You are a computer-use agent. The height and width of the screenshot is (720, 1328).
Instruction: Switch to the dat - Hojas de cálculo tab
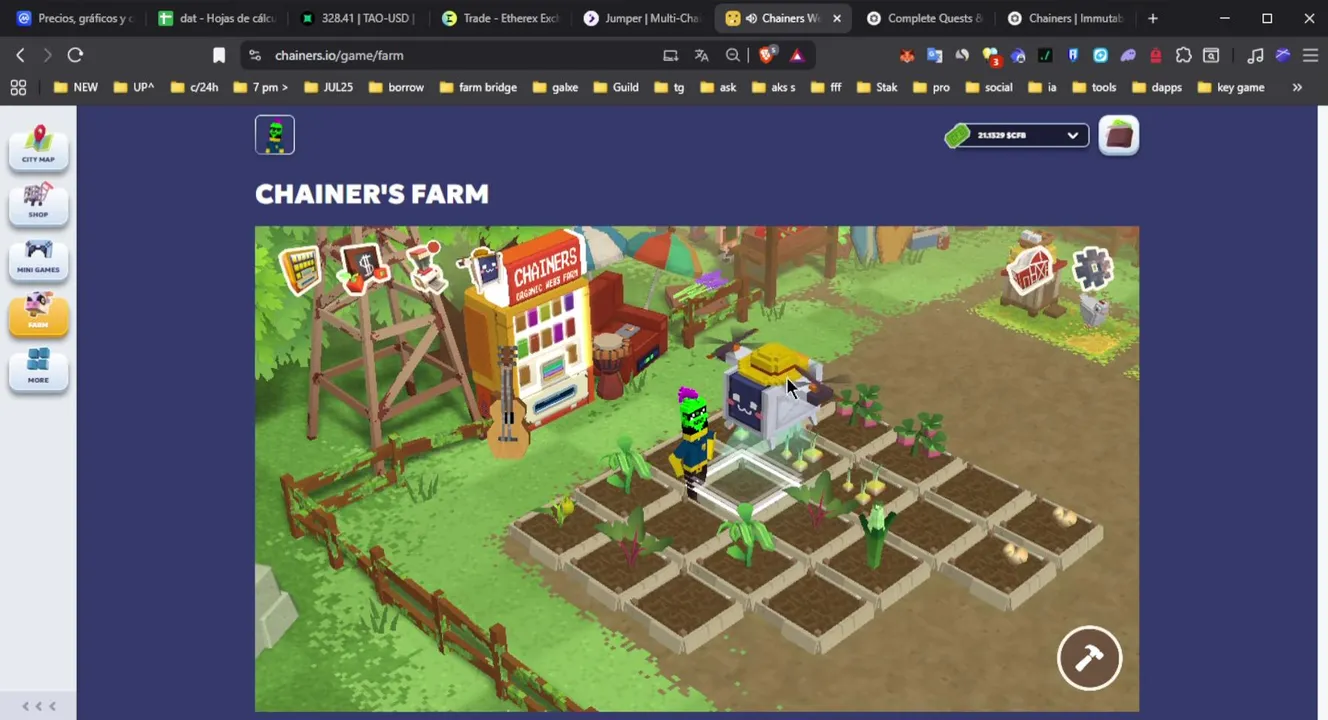(x=217, y=18)
